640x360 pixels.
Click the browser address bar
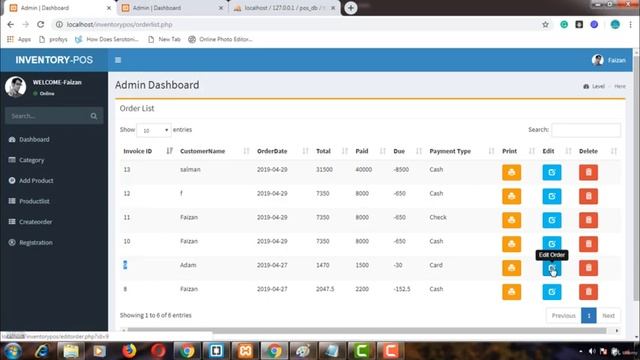298,24
